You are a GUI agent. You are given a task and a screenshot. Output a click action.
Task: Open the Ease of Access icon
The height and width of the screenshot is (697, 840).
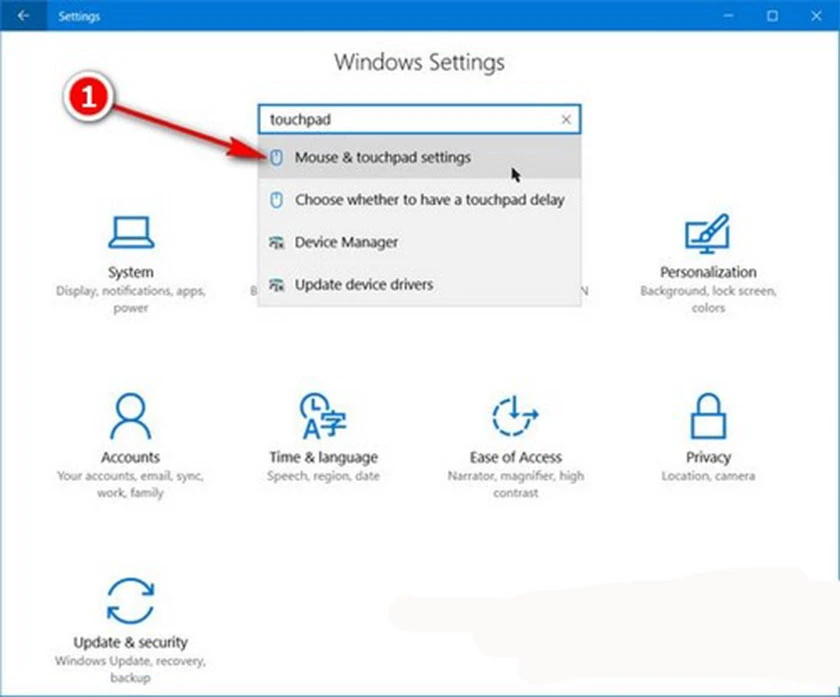pos(515,416)
